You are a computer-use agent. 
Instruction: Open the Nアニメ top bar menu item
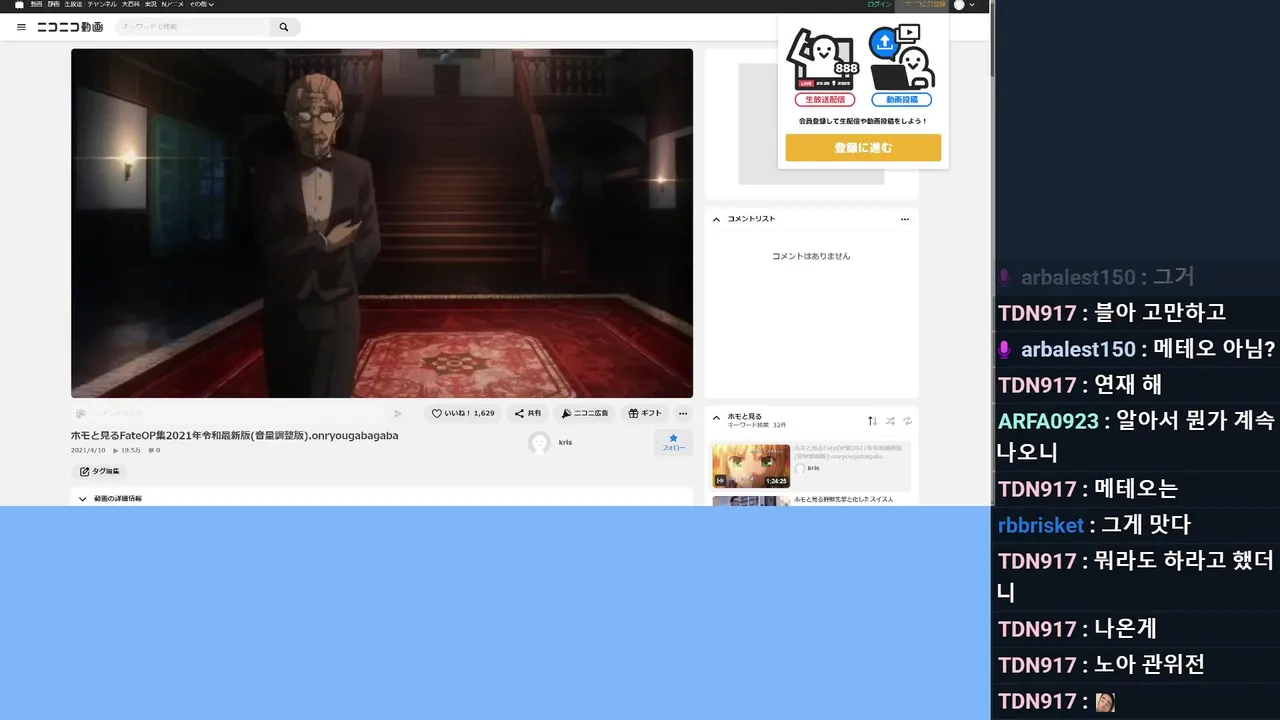tap(173, 5)
